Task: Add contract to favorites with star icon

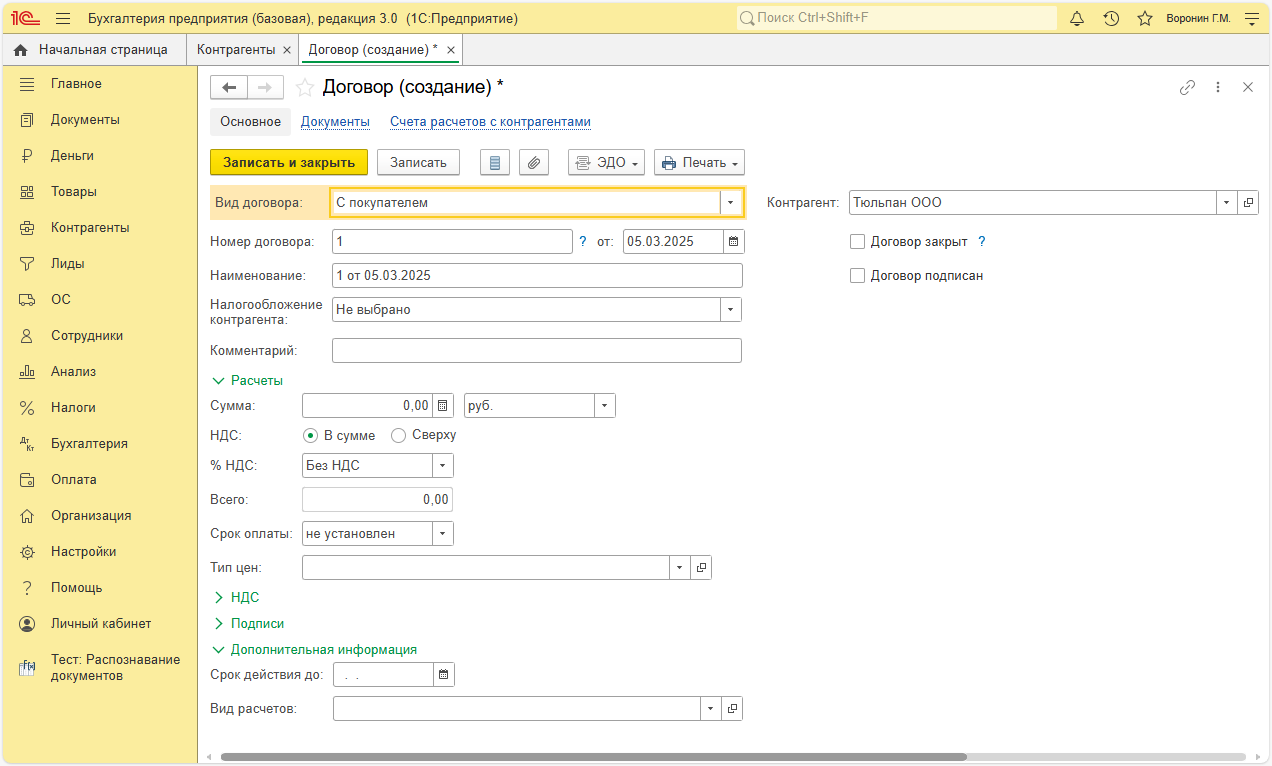Action: click(305, 88)
